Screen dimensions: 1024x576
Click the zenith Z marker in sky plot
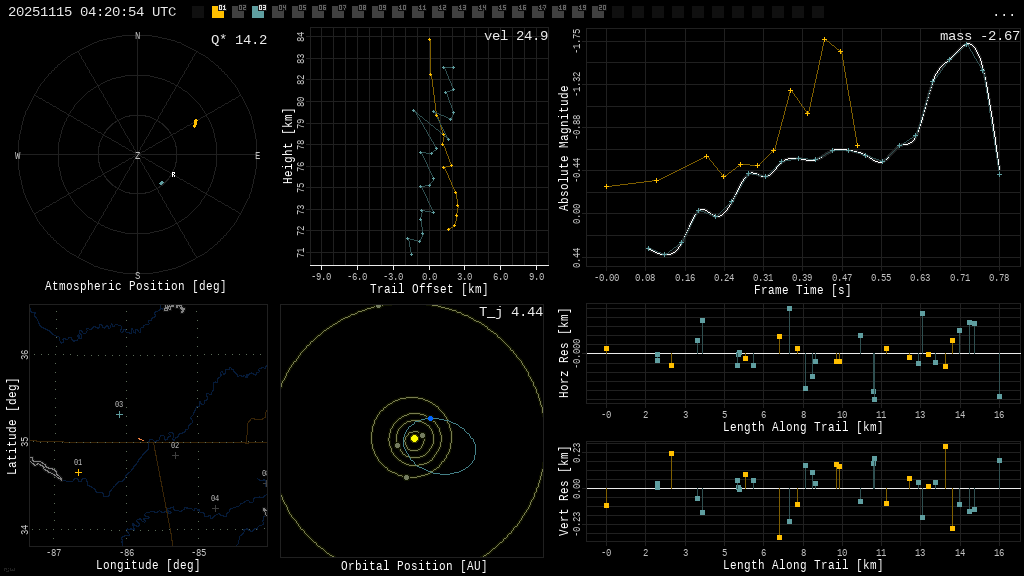tap(138, 156)
